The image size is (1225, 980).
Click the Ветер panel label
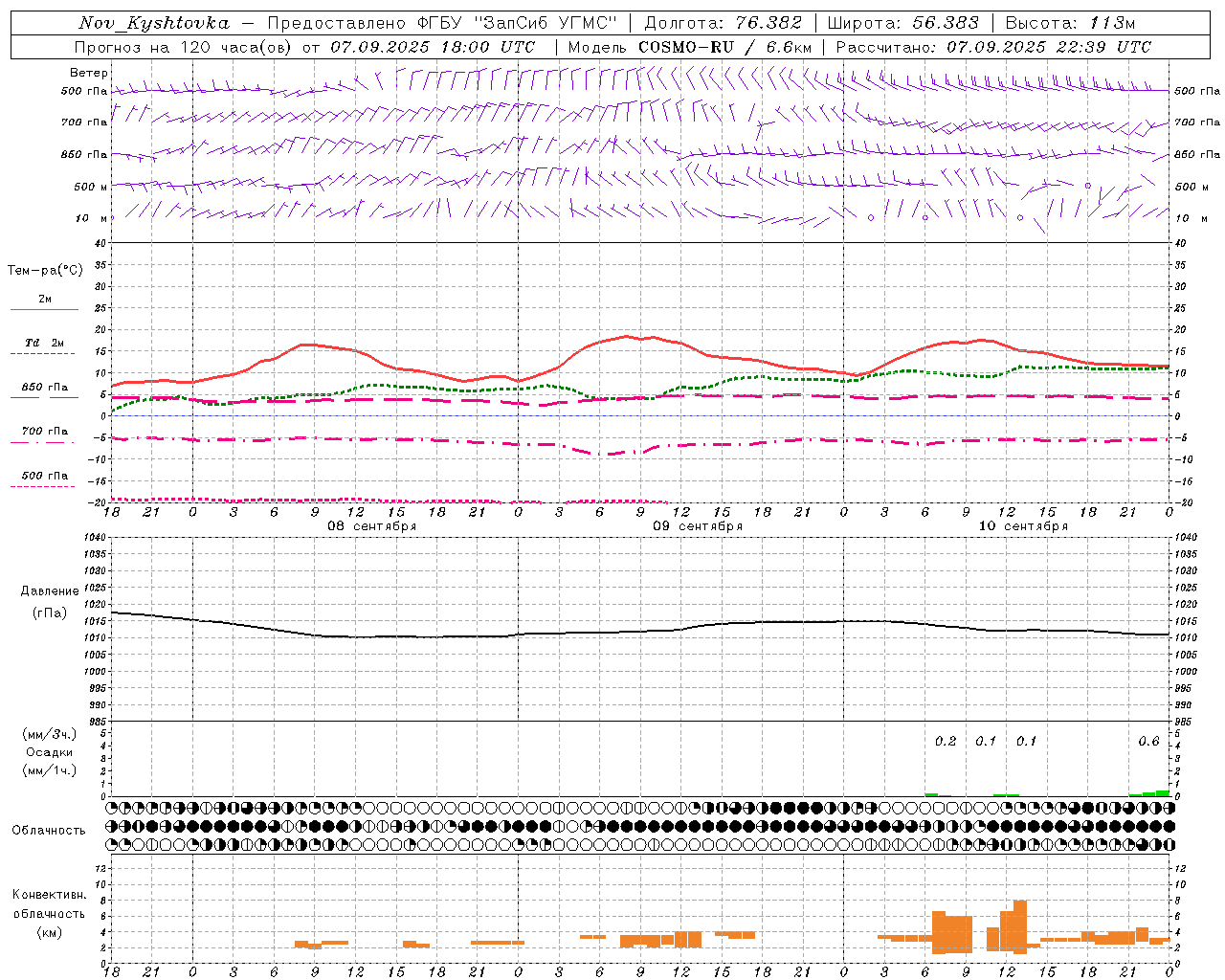pyautogui.click(x=88, y=73)
